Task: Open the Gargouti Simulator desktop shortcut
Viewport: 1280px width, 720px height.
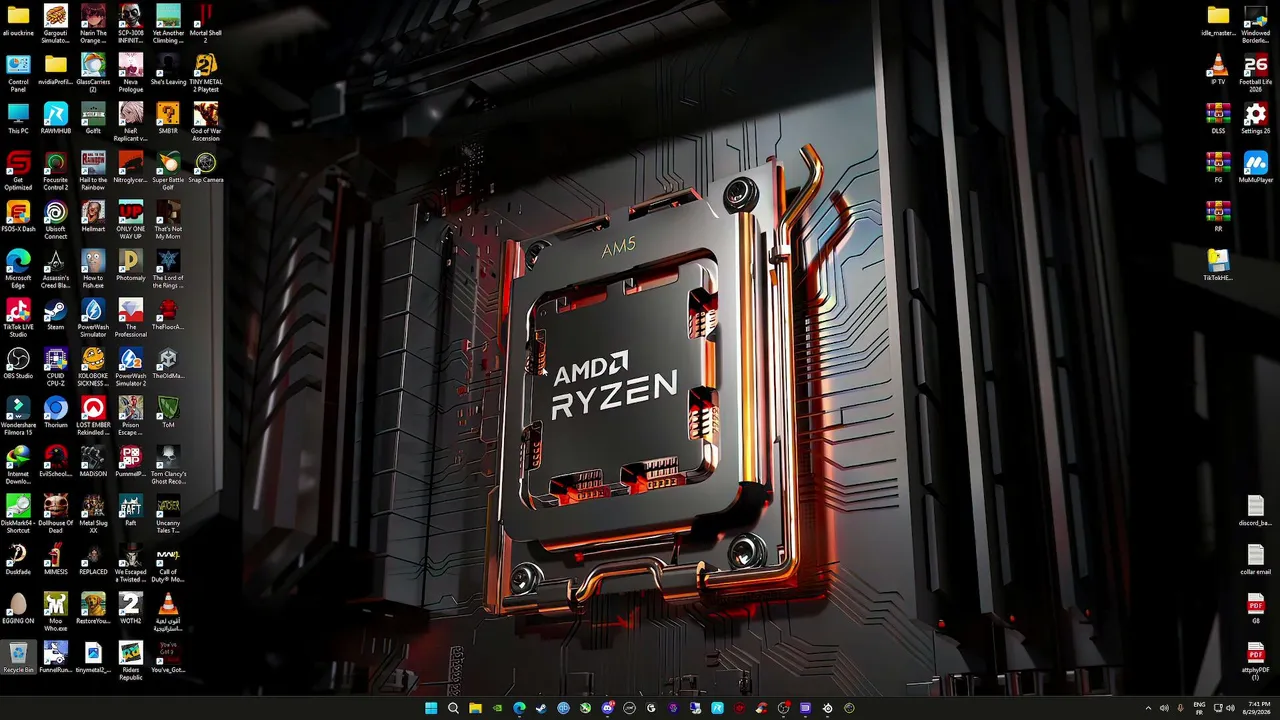Action: (56, 23)
